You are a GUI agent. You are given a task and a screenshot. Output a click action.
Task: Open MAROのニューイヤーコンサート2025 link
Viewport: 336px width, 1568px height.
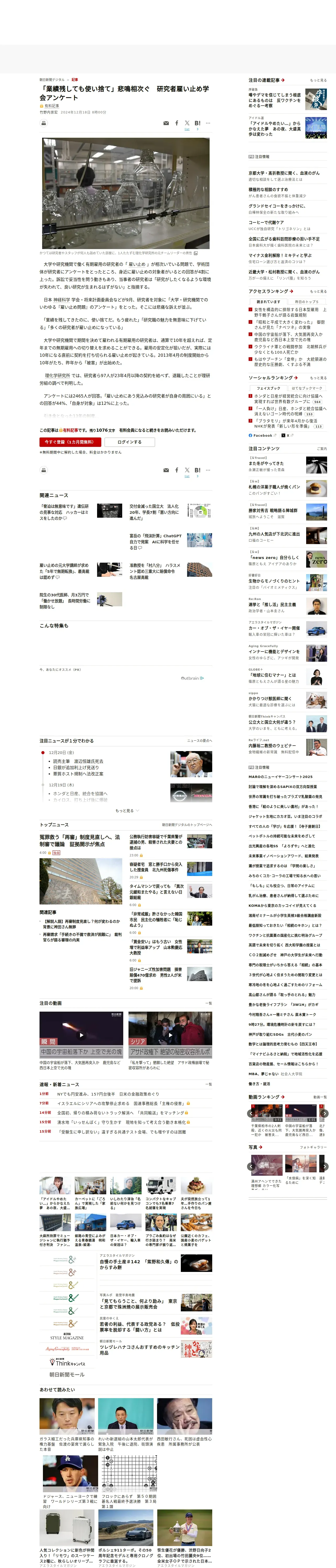tap(280, 777)
